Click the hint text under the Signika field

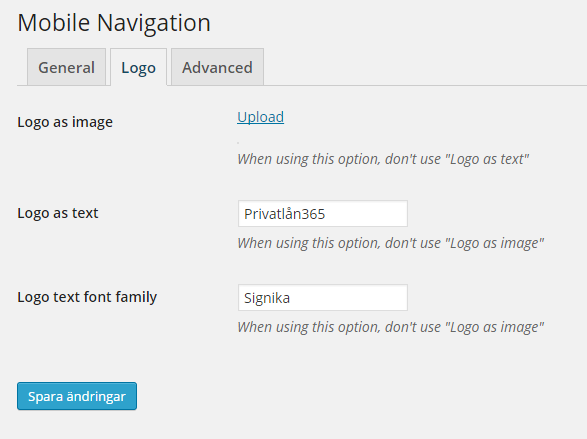[x=390, y=327]
